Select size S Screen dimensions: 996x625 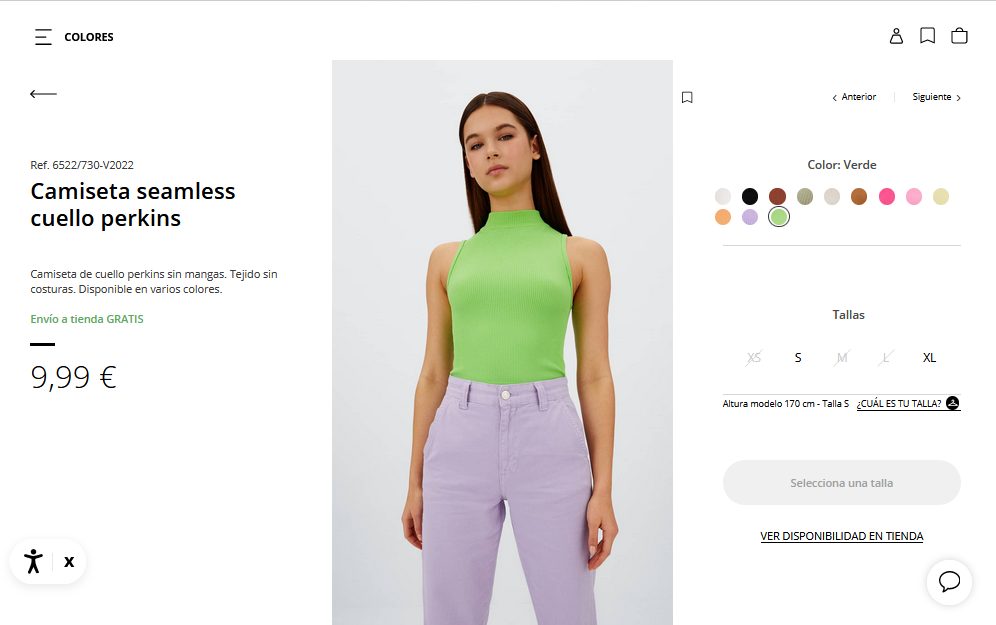tap(798, 358)
